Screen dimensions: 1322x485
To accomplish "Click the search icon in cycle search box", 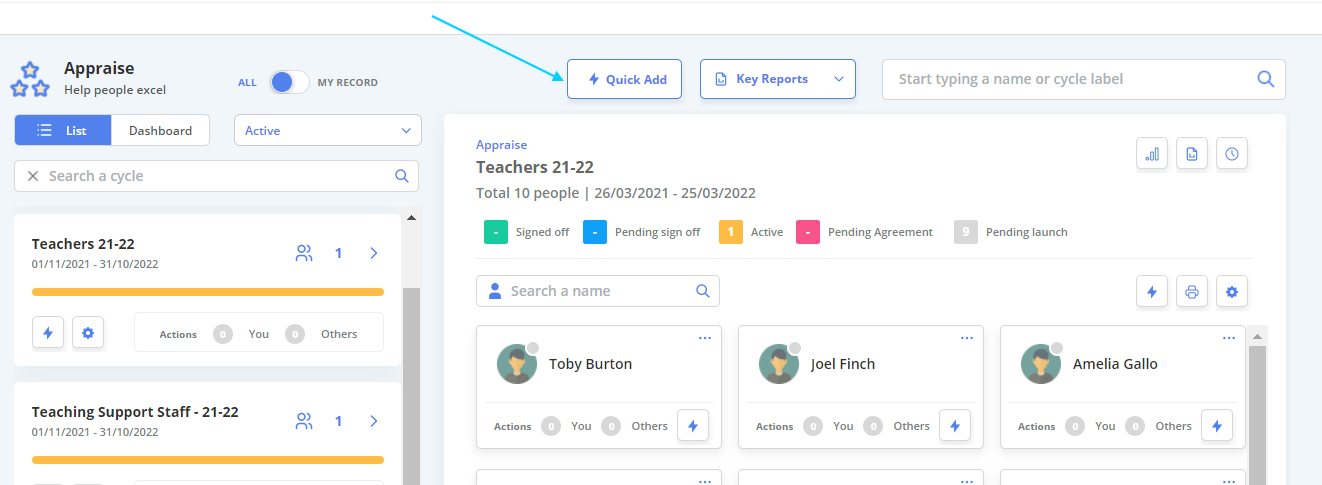I will tap(402, 176).
